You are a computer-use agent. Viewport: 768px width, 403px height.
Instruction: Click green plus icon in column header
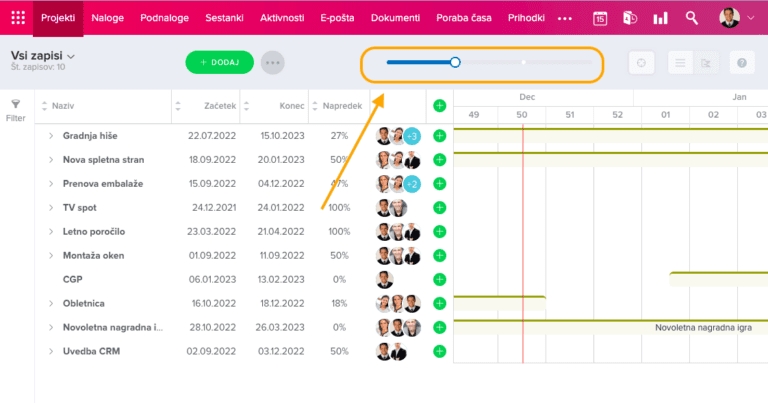pos(439,105)
